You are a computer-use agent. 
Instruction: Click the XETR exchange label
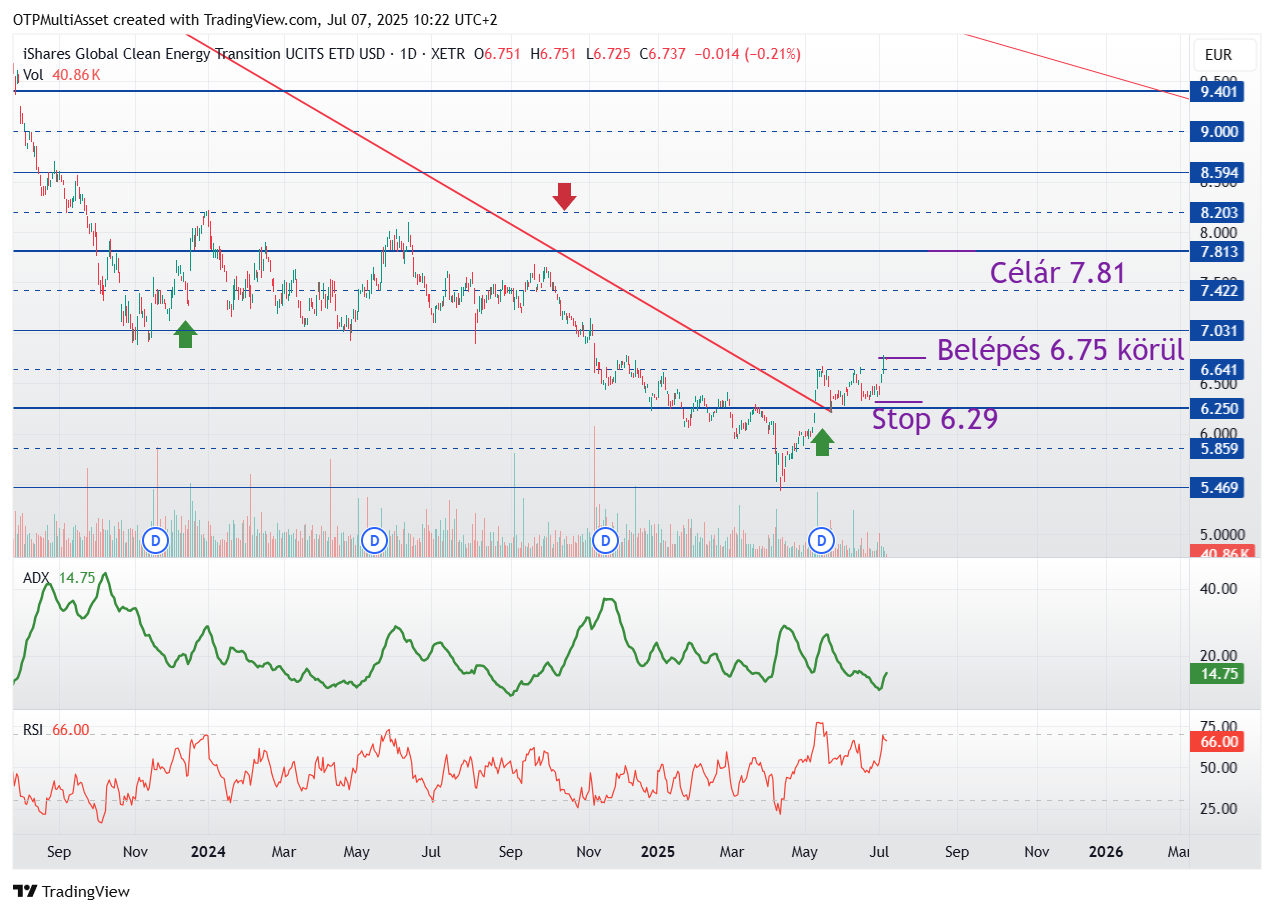click(x=447, y=54)
